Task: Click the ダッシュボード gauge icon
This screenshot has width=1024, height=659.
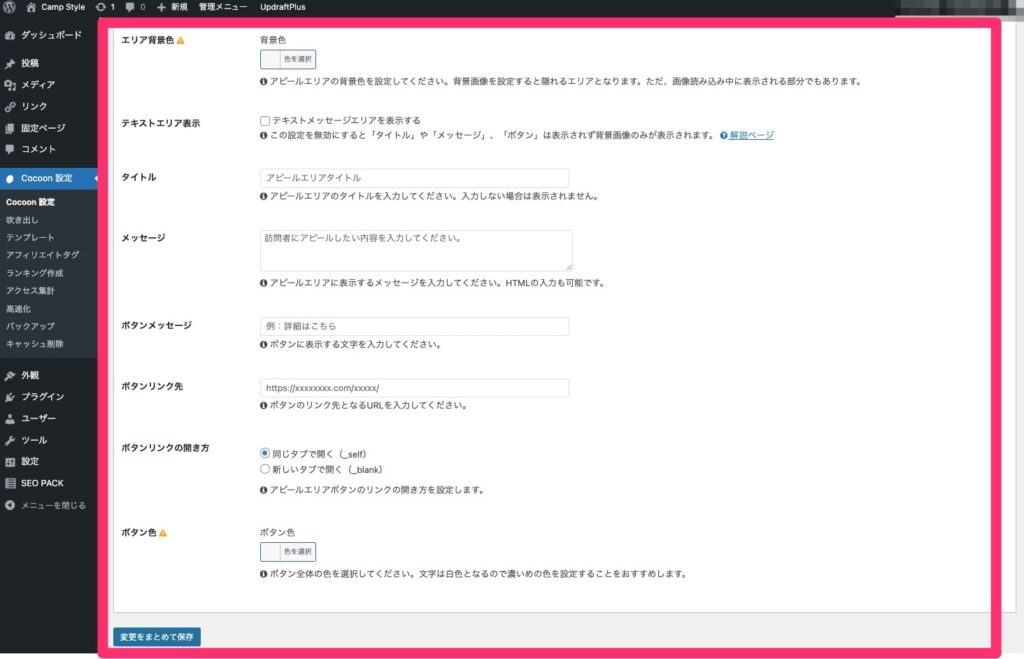Action: click(10, 35)
